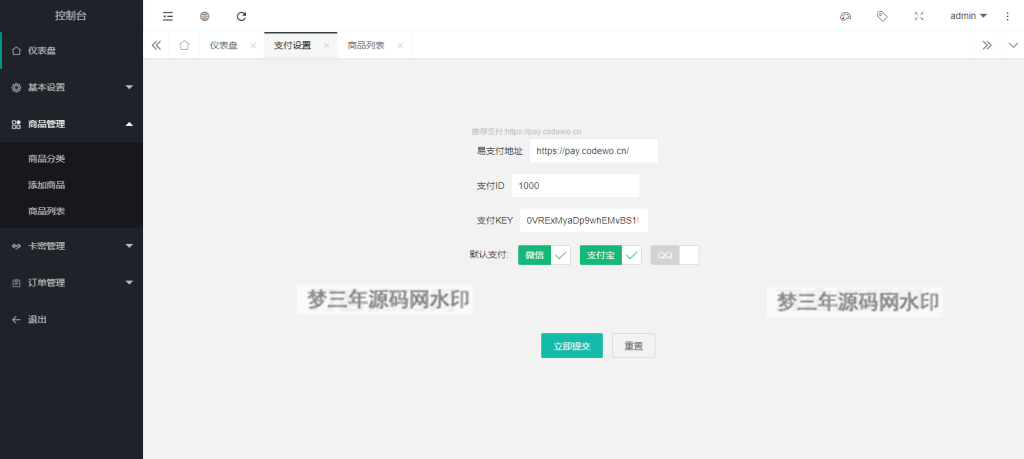
Task: Collapse the sidebar with the menu-fold icon
Action: [x=168, y=16]
